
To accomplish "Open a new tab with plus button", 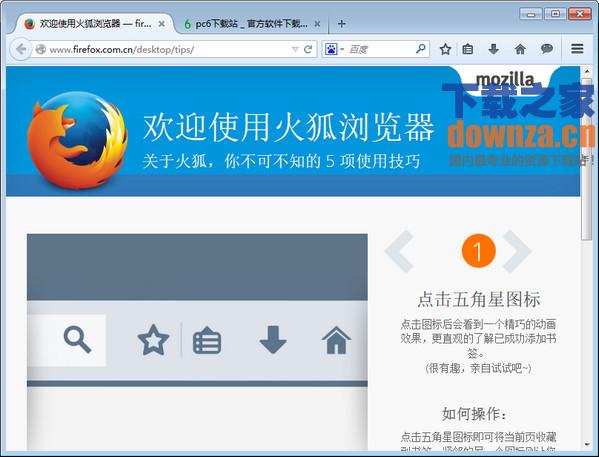I will (x=342, y=24).
